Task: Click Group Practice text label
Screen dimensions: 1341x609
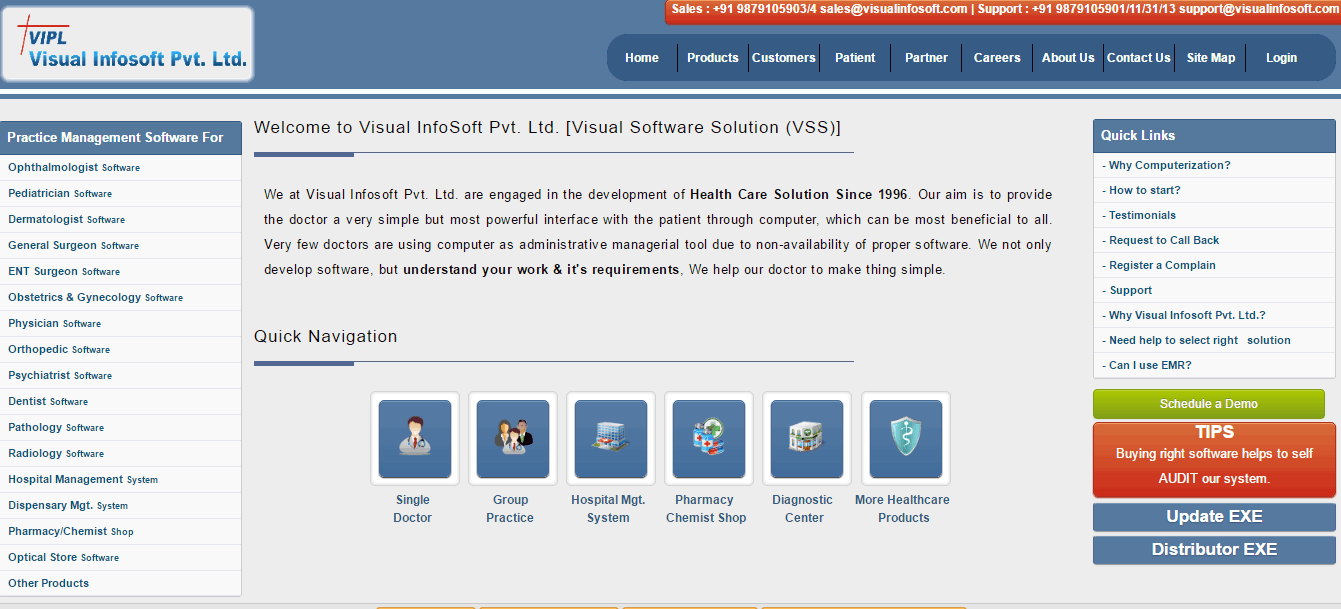Action: tap(510, 509)
